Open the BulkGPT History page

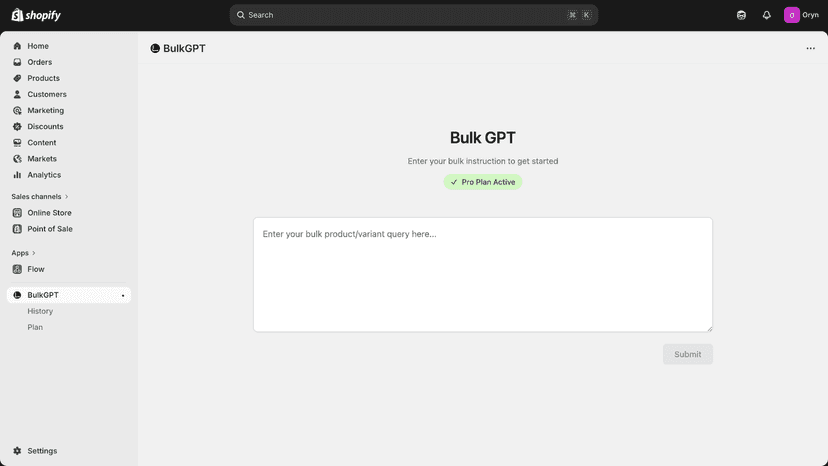40,311
